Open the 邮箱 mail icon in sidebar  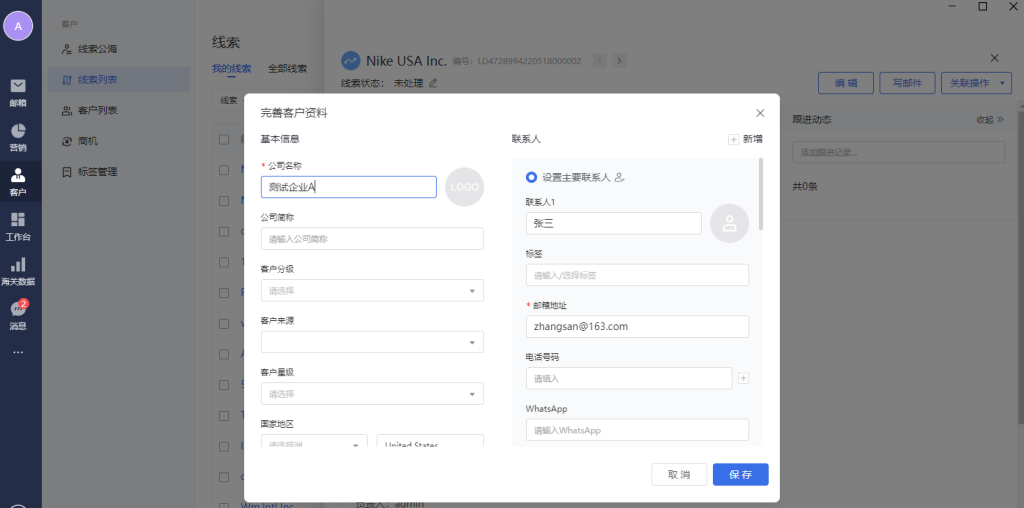click(x=18, y=90)
